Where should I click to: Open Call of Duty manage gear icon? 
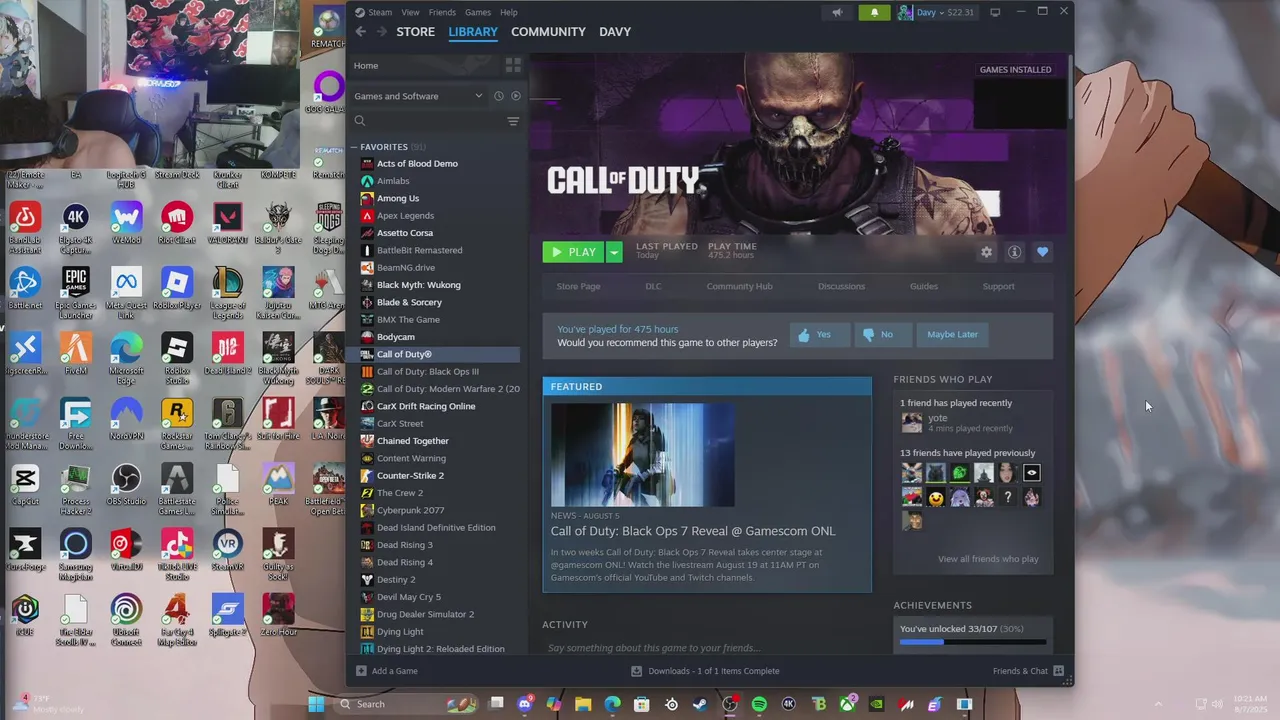coord(986,252)
